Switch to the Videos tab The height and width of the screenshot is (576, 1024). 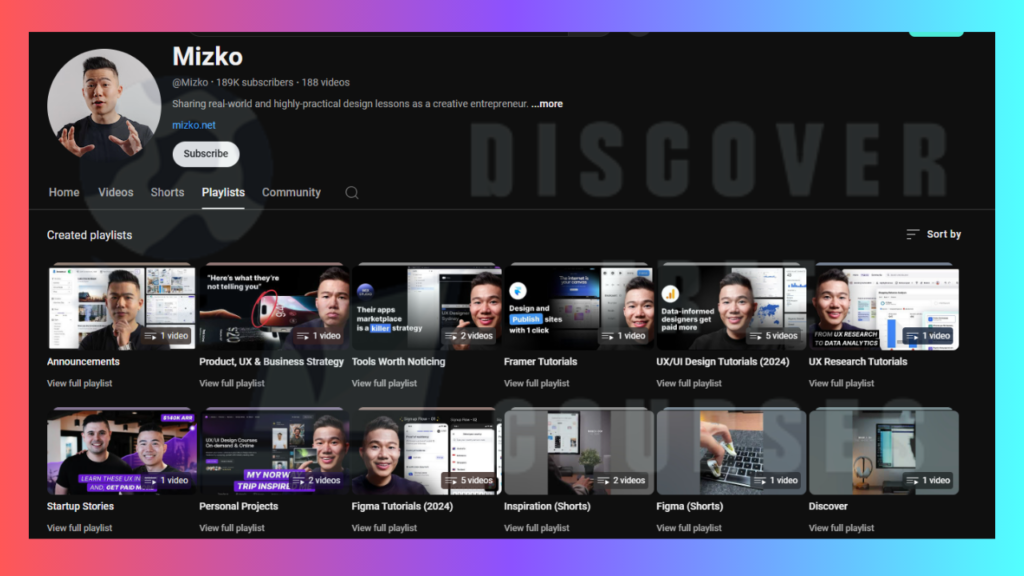116,193
